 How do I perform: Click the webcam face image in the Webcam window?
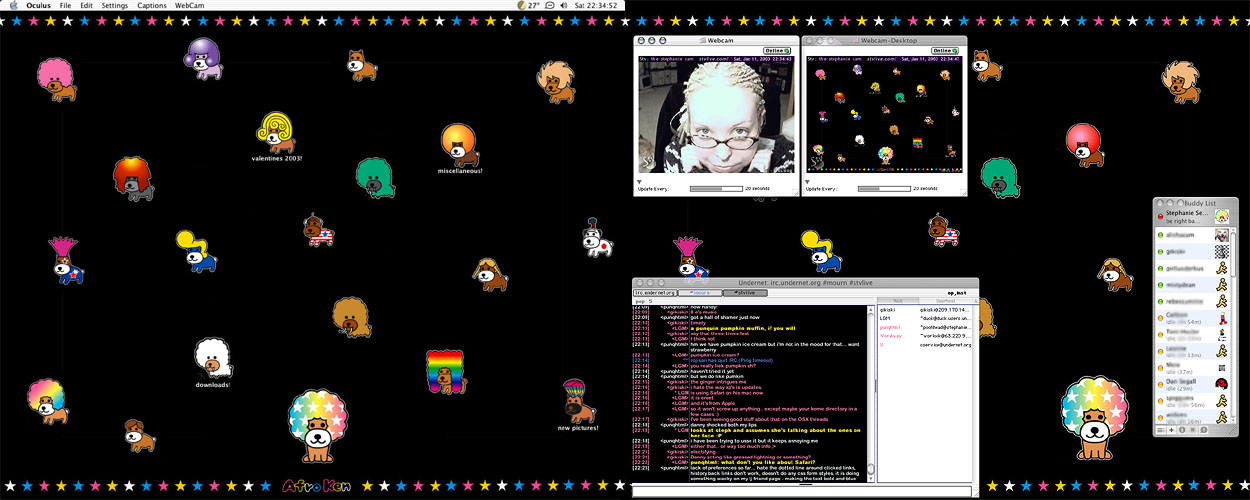[716, 119]
